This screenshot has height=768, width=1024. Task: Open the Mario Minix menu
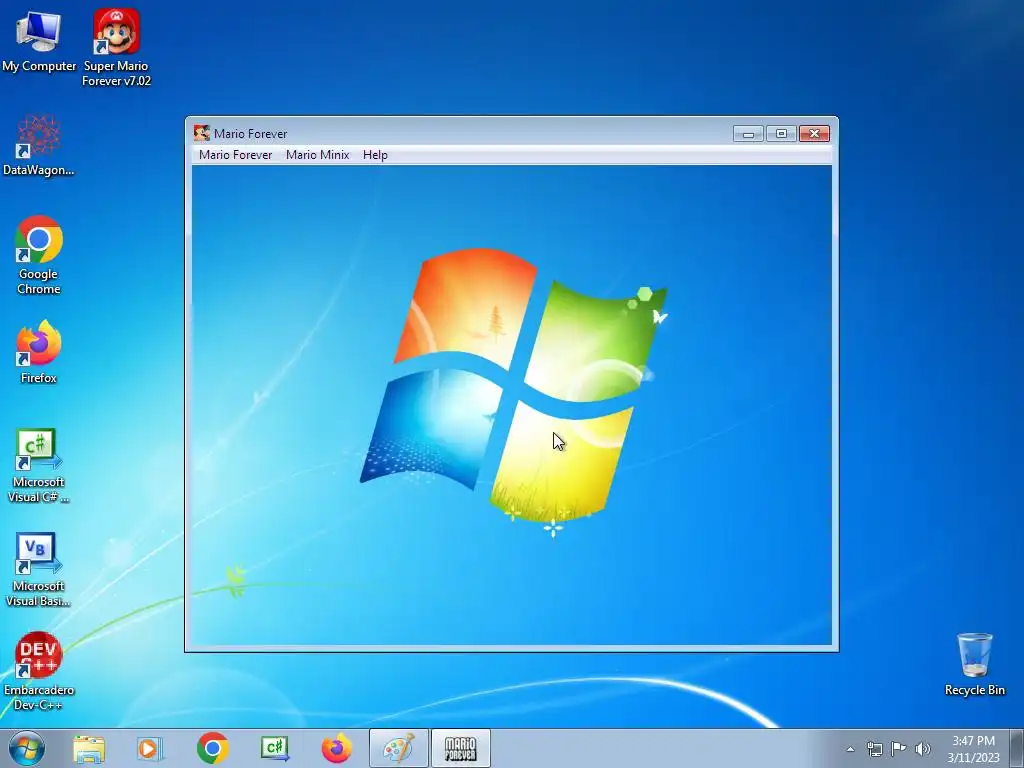pos(317,155)
